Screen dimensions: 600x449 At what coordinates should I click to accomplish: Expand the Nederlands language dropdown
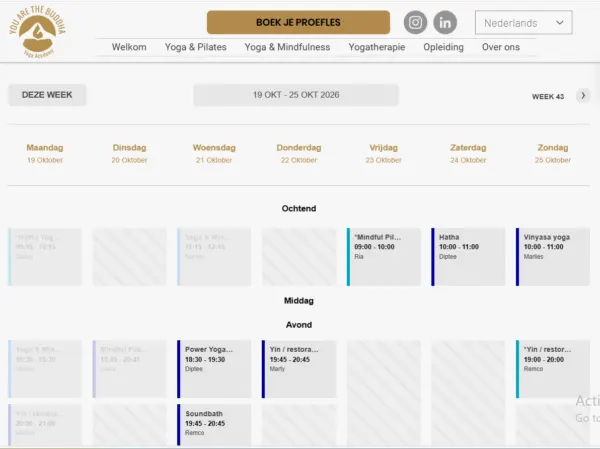[x=523, y=23]
